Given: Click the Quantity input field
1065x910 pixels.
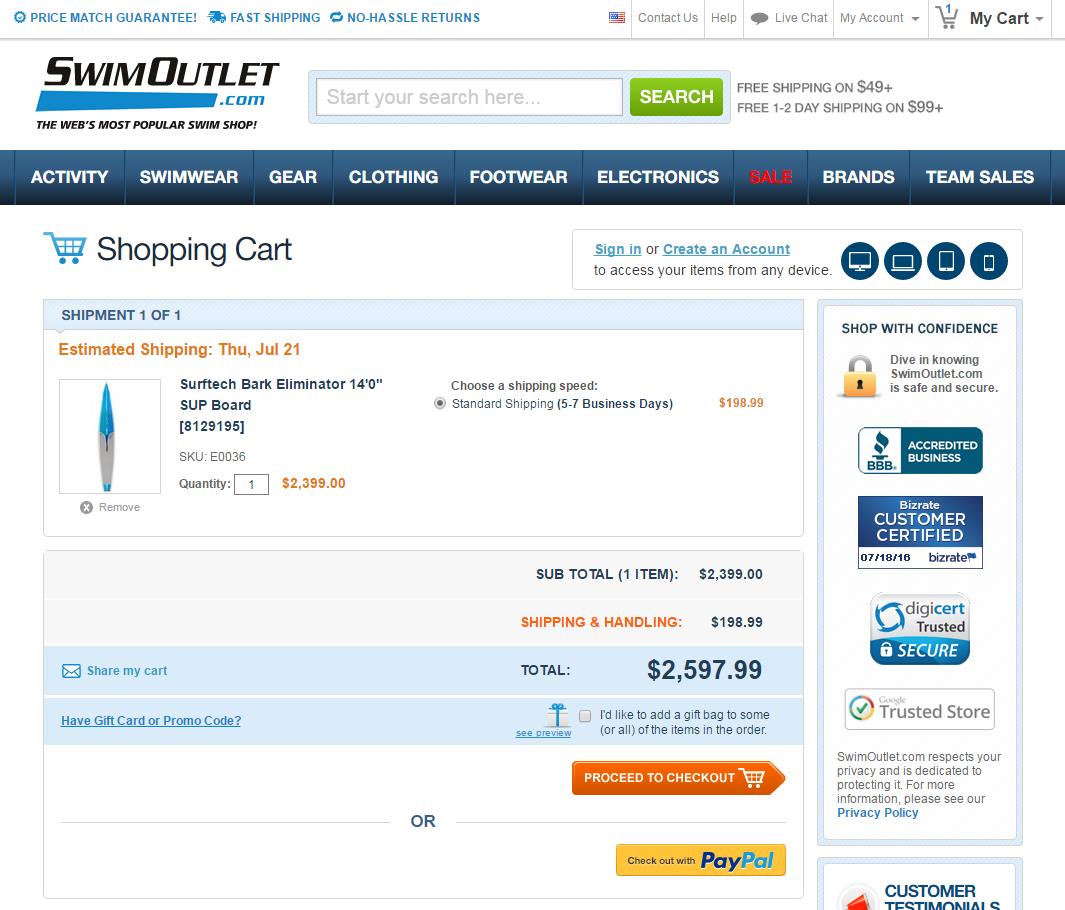Looking at the screenshot, I should coord(252,484).
